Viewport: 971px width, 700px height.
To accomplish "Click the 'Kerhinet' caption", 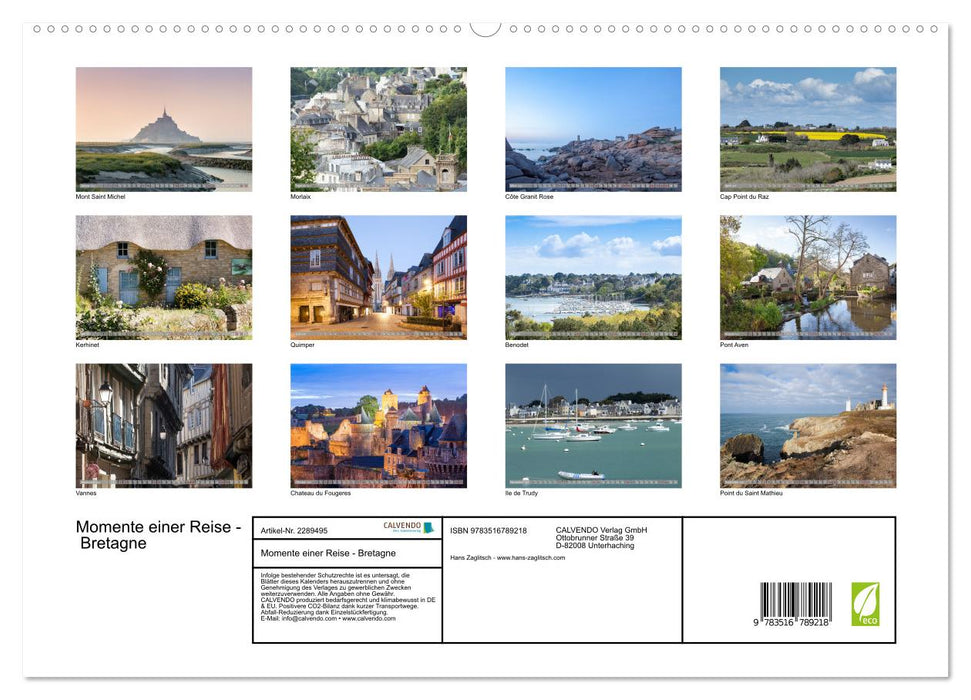I will coord(87,344).
